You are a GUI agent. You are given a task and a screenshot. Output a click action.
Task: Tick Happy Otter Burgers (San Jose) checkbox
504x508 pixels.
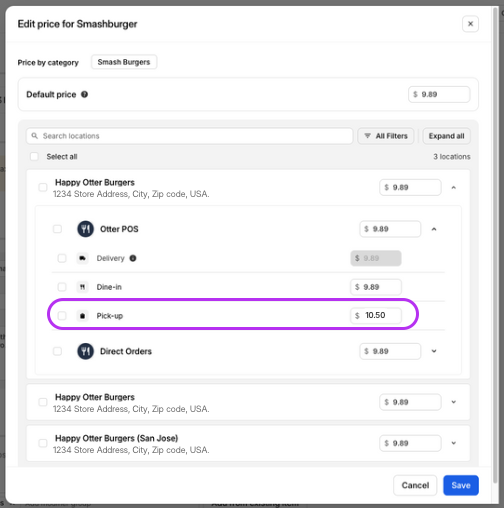point(43,443)
